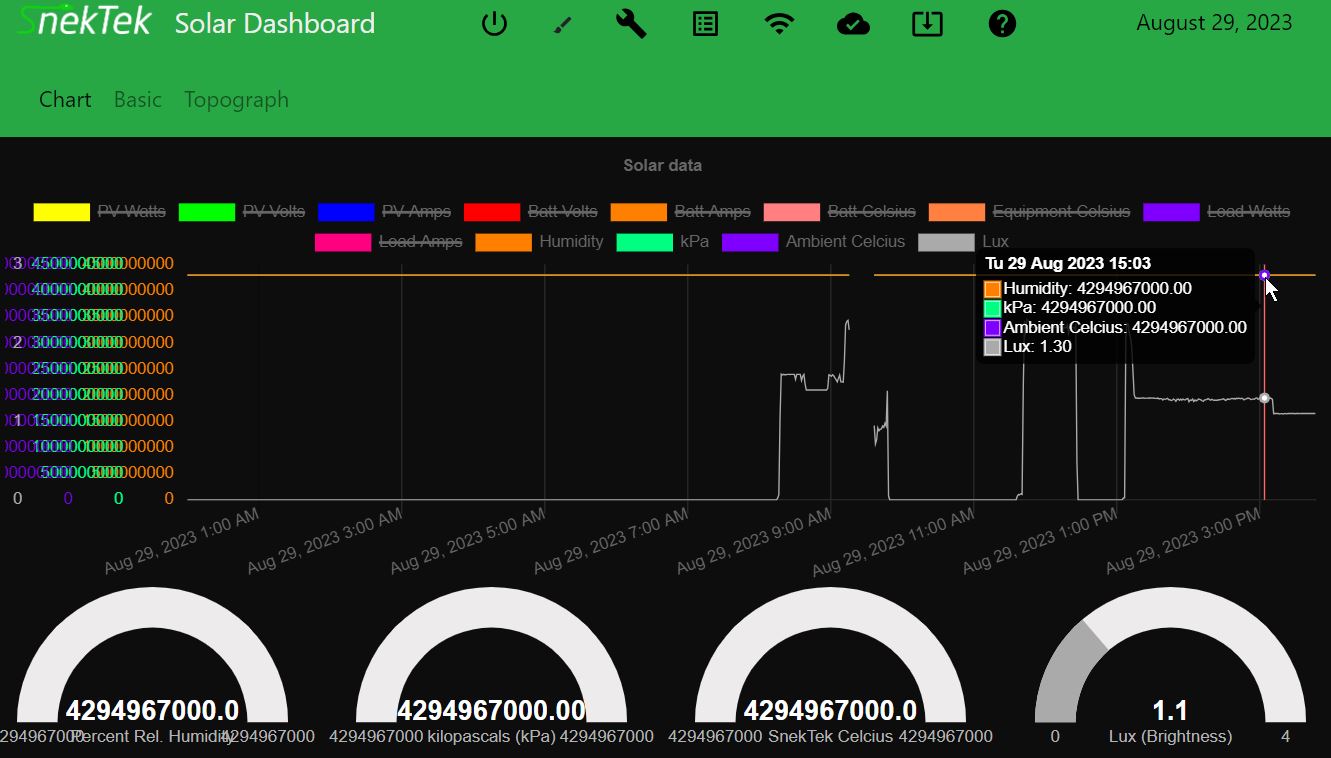Click the power icon in header

[494, 24]
